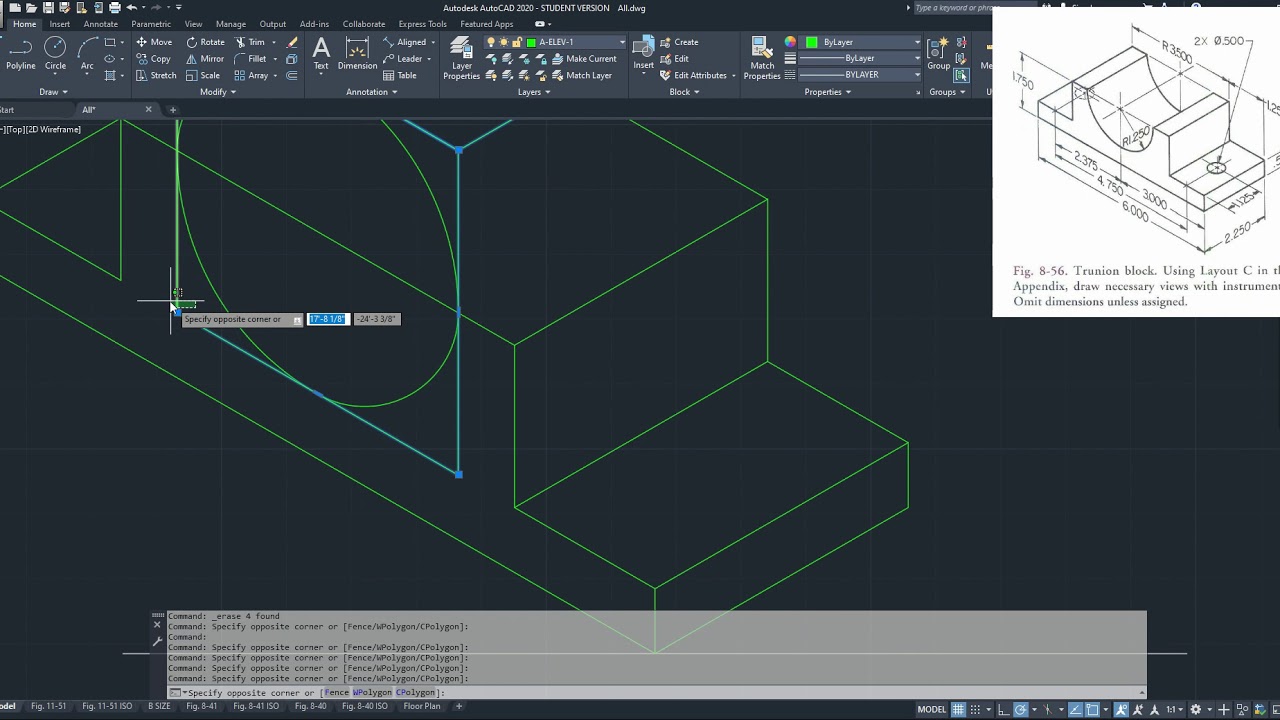The width and height of the screenshot is (1280, 720).
Task: Click the Scale tool
Action: tap(203, 75)
